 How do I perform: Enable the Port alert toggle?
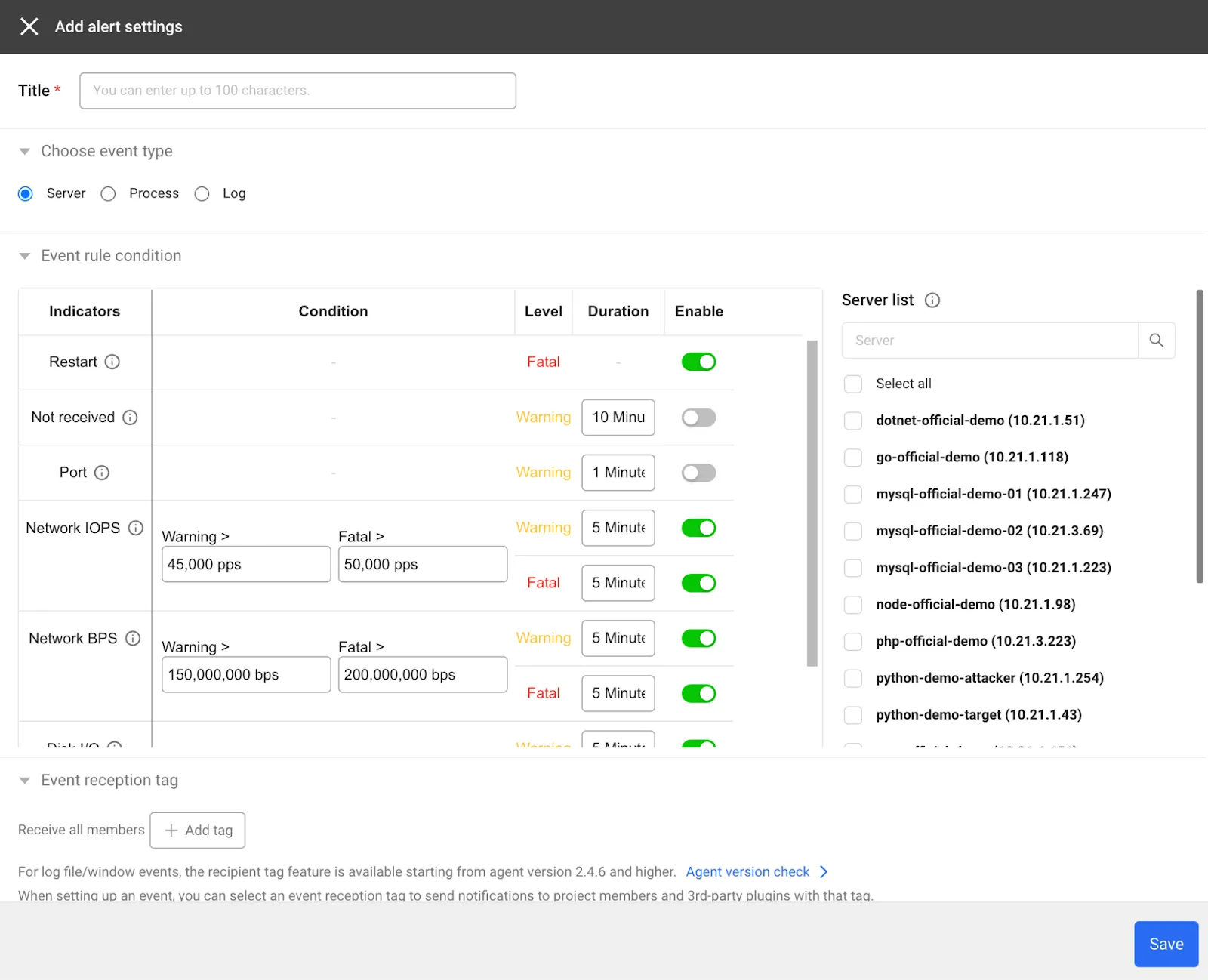point(698,473)
